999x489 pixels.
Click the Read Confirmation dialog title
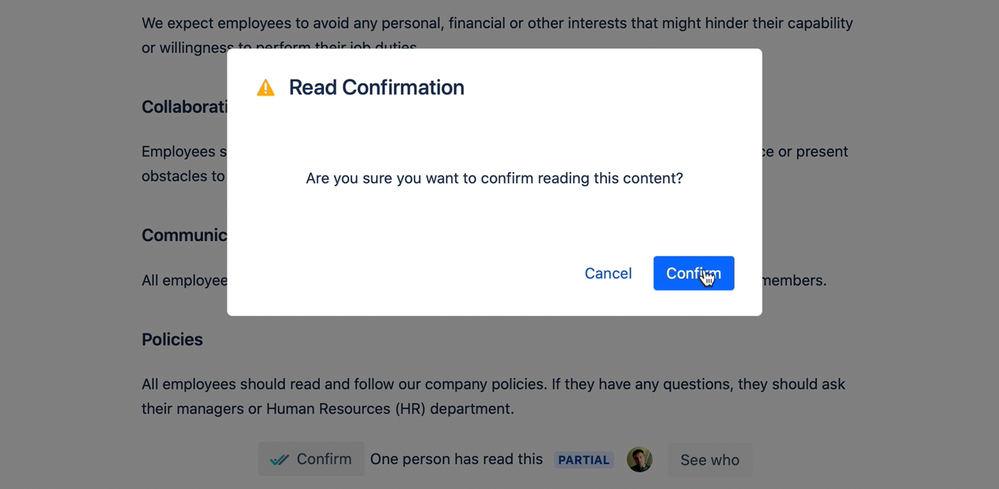[x=377, y=87]
